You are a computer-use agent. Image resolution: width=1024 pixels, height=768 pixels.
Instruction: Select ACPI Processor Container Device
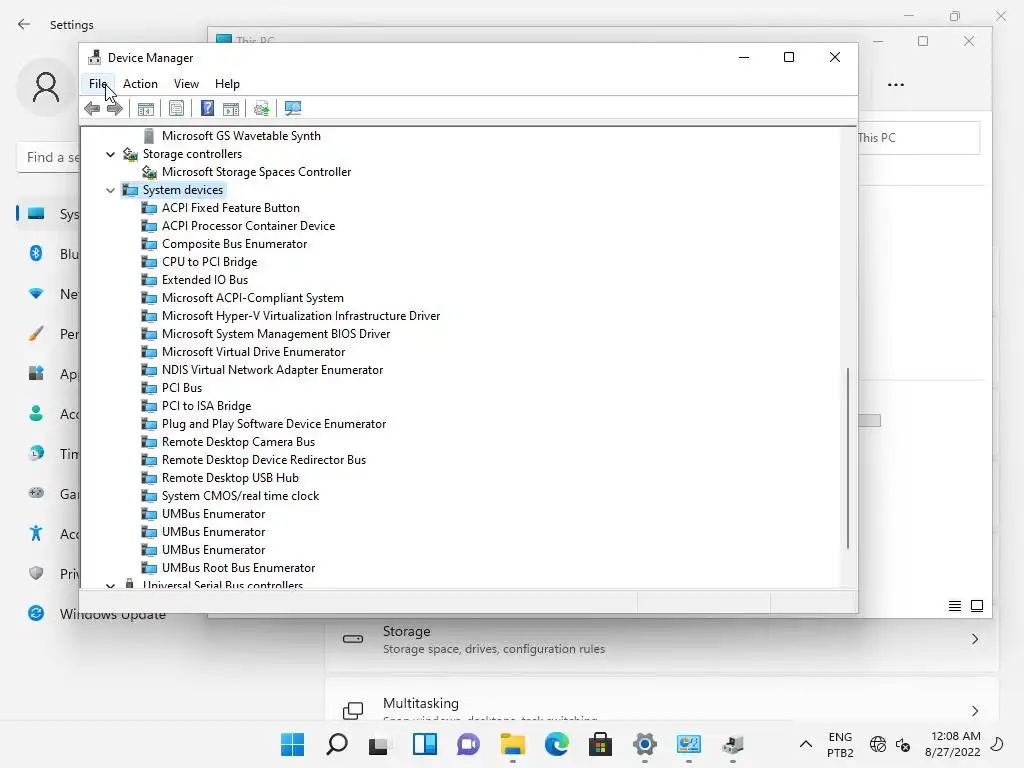click(x=248, y=226)
